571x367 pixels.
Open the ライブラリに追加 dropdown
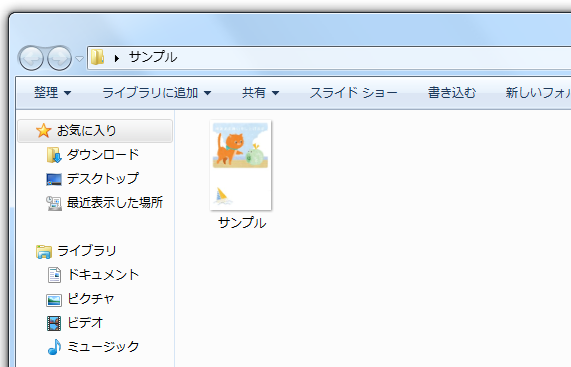pos(157,93)
